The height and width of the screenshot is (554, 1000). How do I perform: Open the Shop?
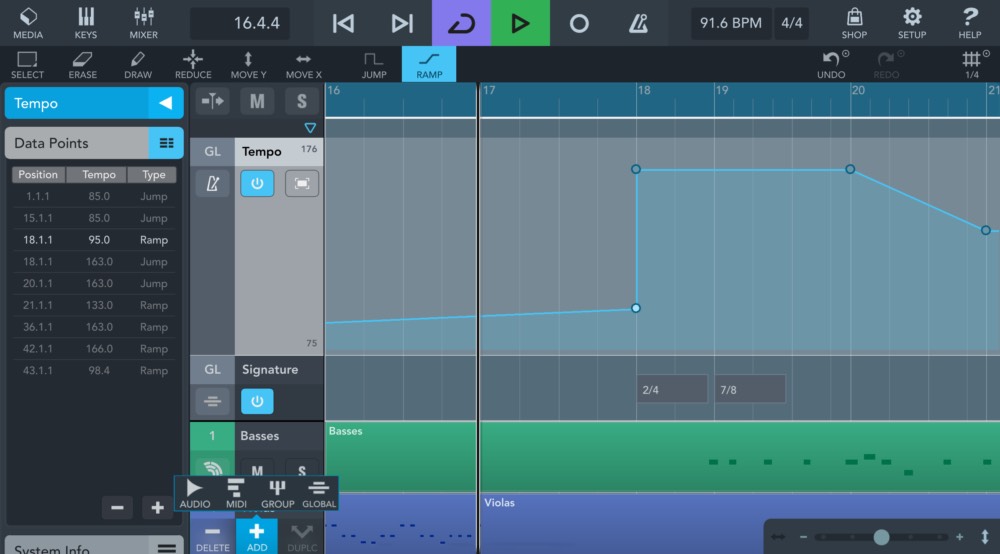[854, 23]
